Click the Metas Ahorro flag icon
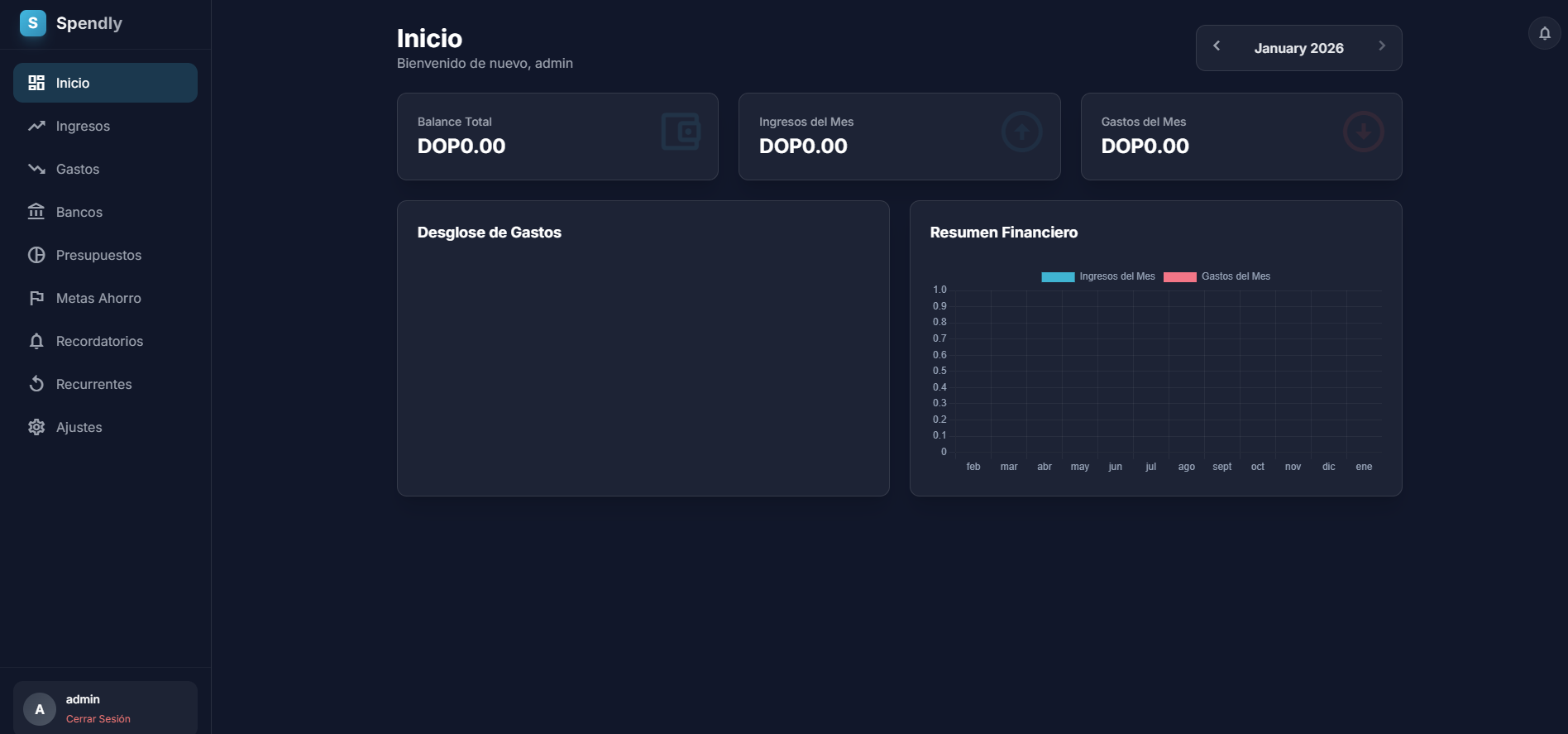Viewport: 1568px width, 734px height. click(x=36, y=298)
